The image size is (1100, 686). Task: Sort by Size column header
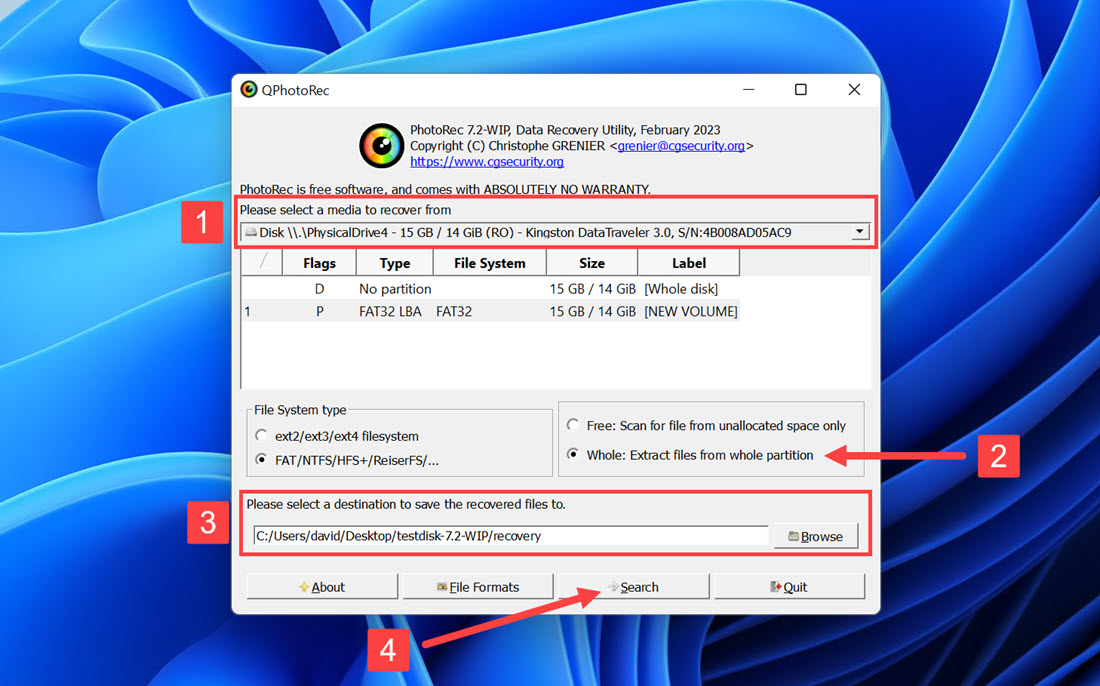pyautogui.click(x=592, y=263)
